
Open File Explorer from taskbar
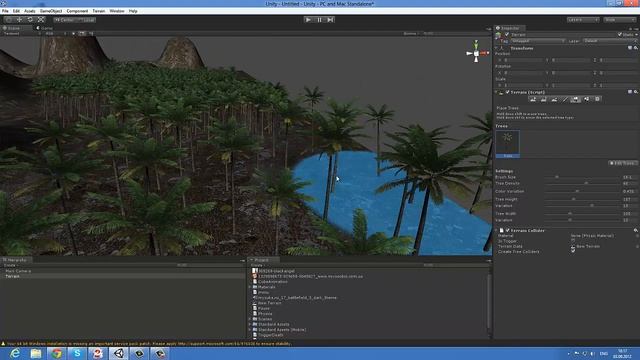[x=36, y=353]
